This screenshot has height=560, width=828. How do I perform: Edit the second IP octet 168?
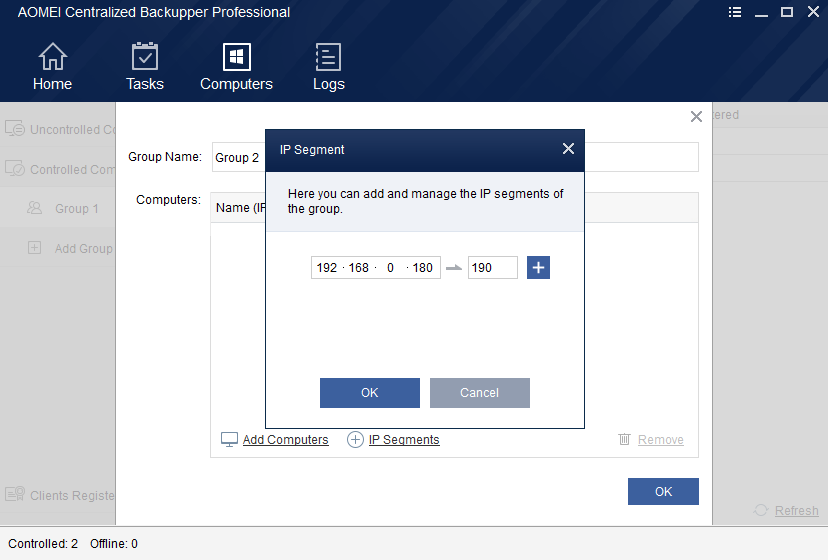tap(359, 268)
